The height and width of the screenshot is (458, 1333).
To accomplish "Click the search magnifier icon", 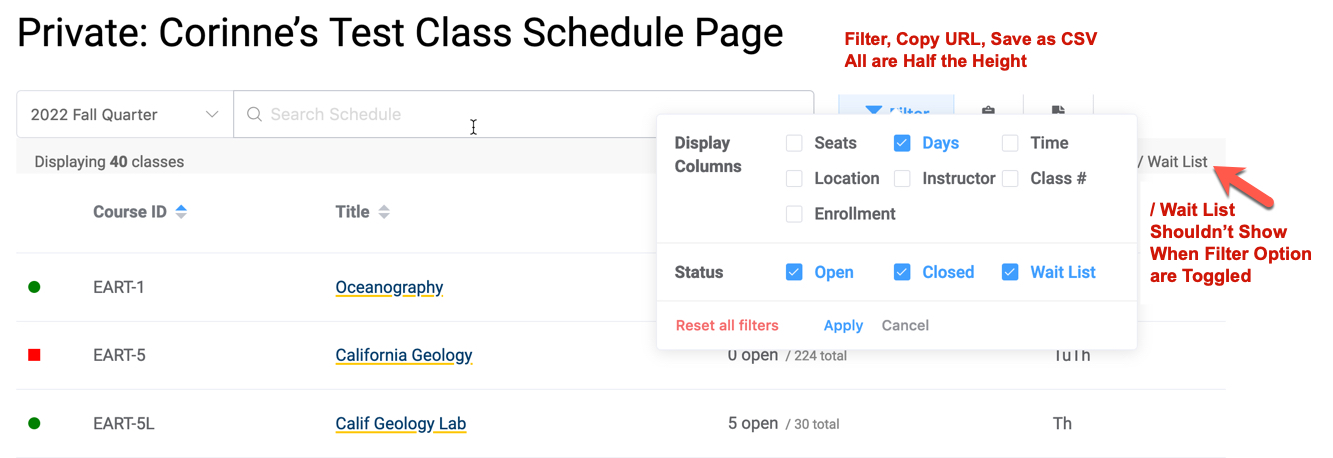I will 255,115.
